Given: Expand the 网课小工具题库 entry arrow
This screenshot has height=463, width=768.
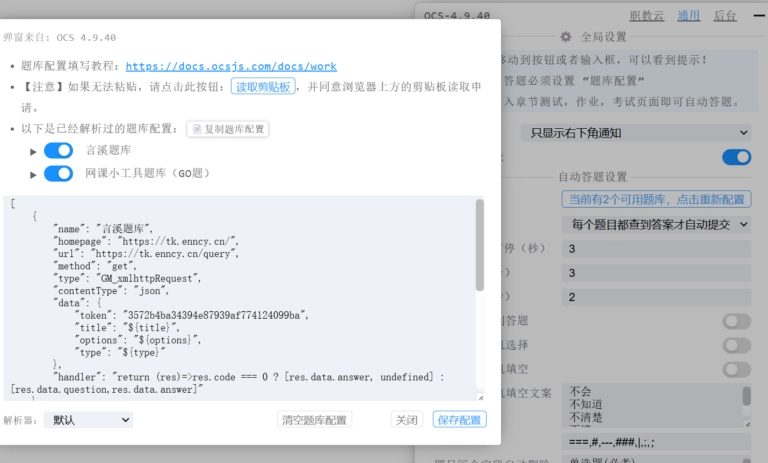Looking at the screenshot, I should 33,173.
